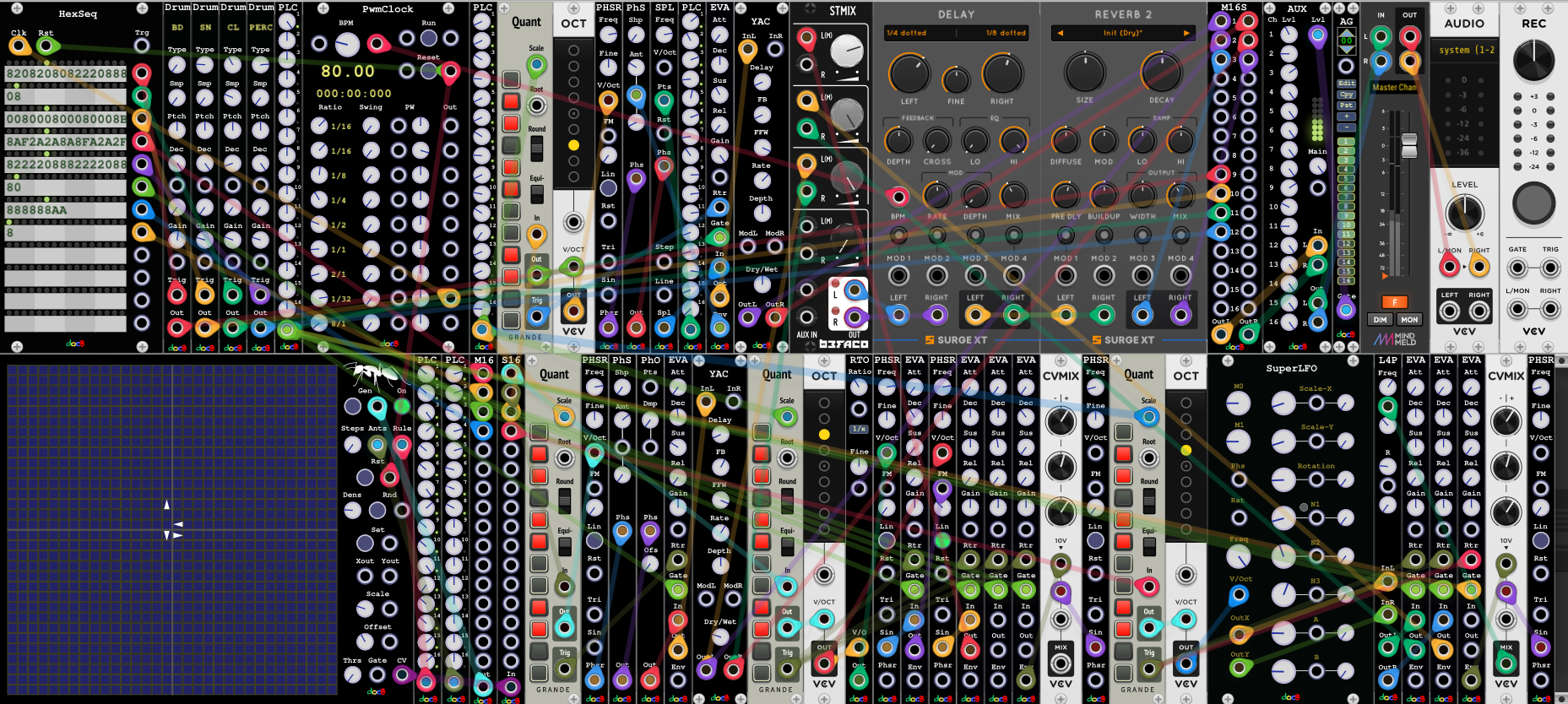This screenshot has height=704, width=1568.
Task: Click the HexSeq Trg output jack
Action: pos(142,46)
